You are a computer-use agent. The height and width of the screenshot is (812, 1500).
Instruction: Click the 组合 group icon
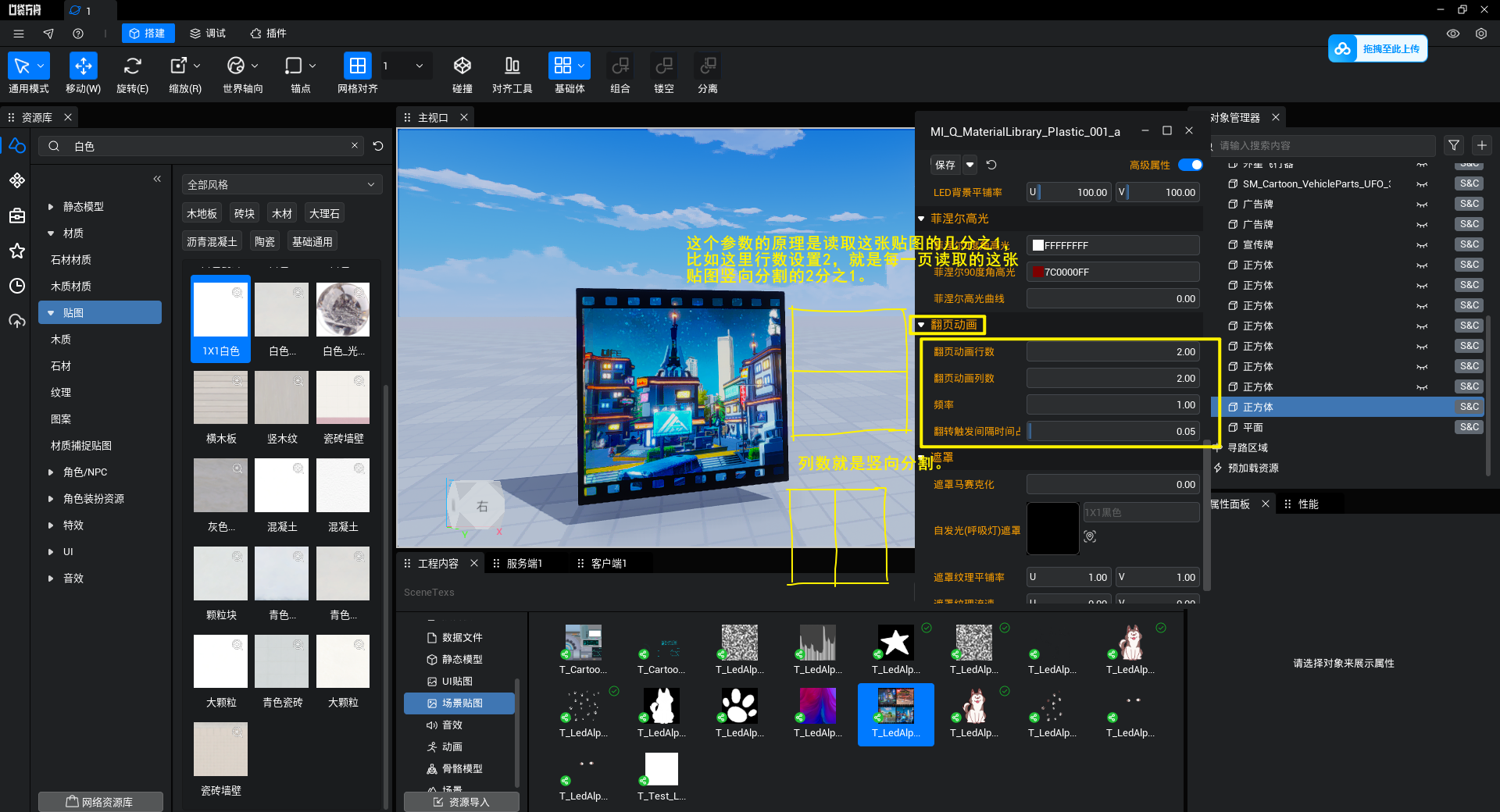pyautogui.click(x=620, y=66)
